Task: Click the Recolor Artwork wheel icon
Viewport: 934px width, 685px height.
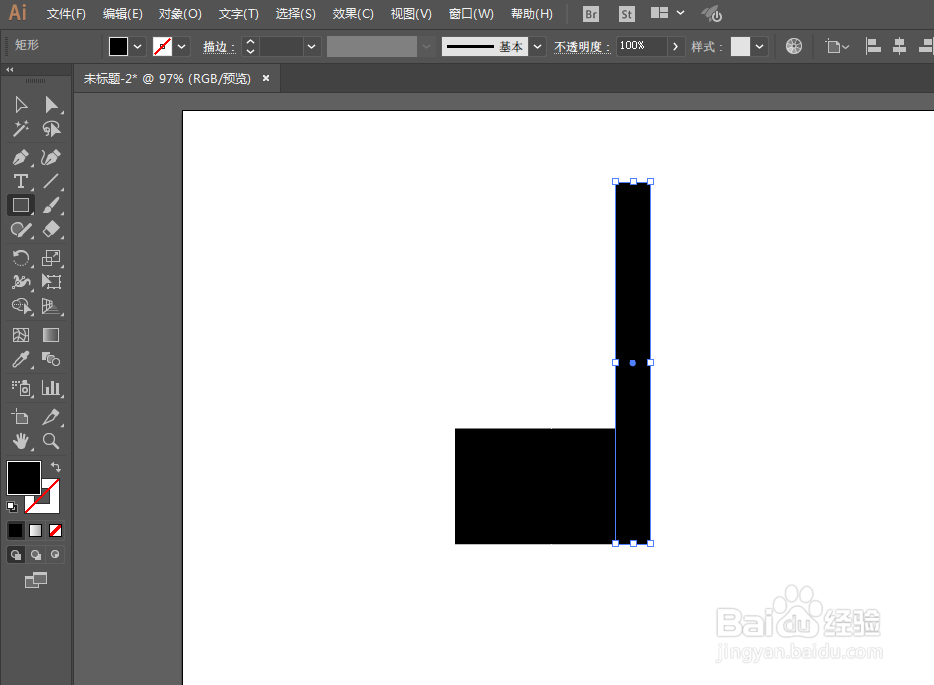Action: pyautogui.click(x=793, y=46)
